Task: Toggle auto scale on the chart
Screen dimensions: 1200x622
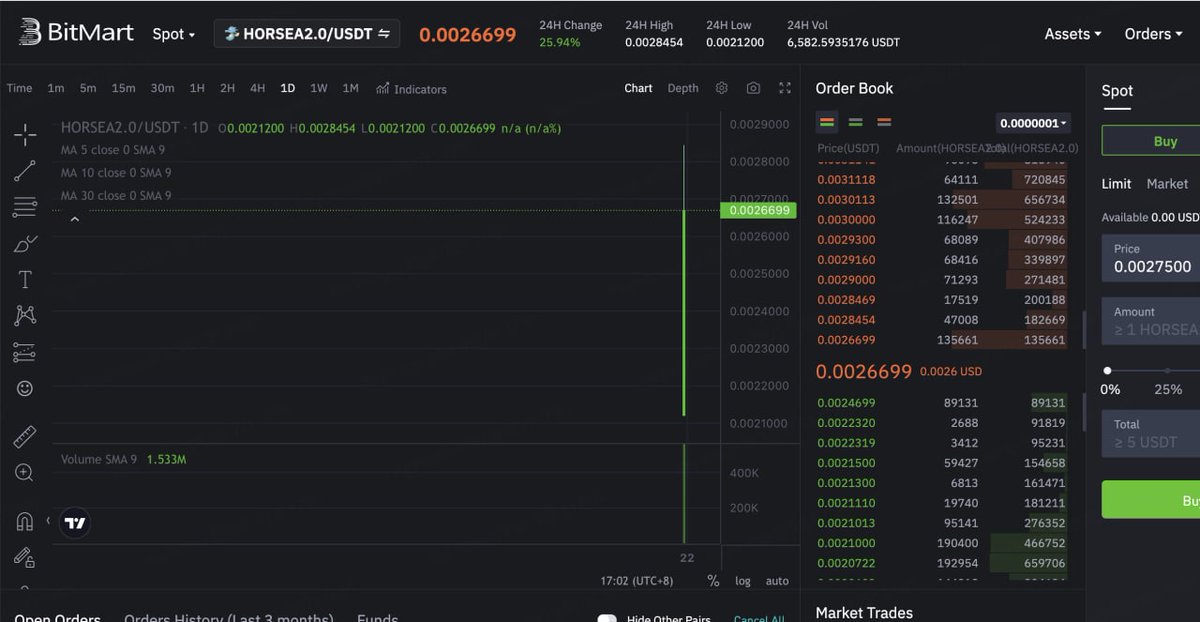Action: tap(777, 581)
